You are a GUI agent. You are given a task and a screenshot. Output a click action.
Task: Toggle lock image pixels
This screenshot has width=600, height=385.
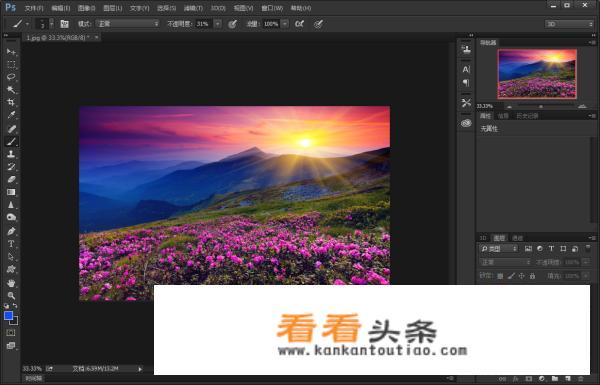(511, 276)
